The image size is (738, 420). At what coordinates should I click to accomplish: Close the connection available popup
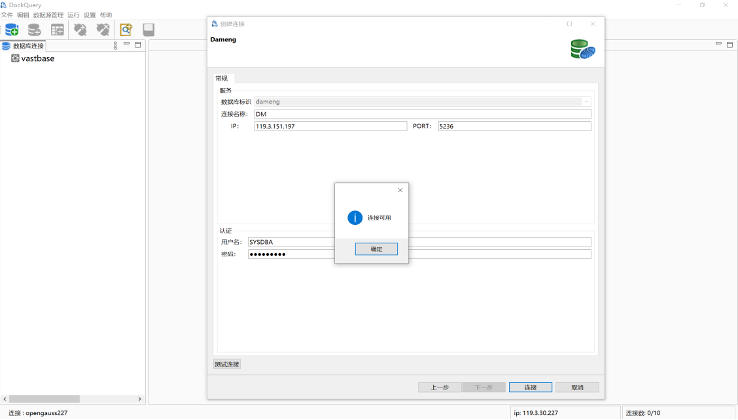[400, 190]
